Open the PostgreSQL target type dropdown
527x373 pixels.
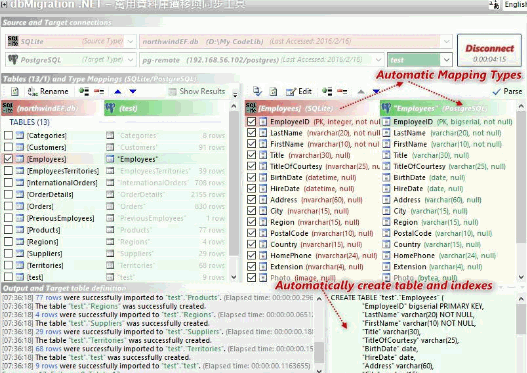click(131, 59)
